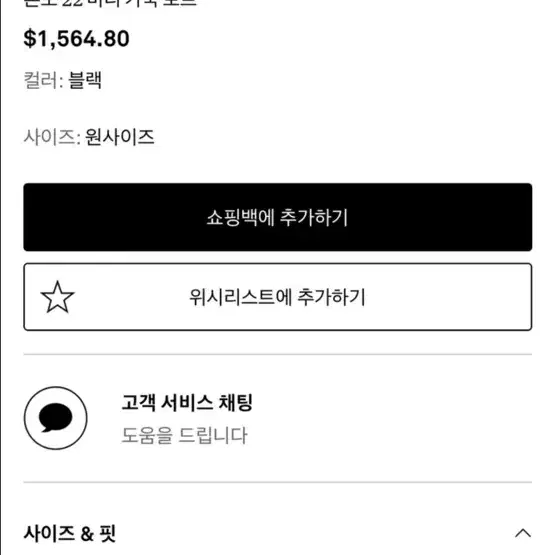Select the 원사이즈 size option
This screenshot has height=555, width=555.
(120, 137)
